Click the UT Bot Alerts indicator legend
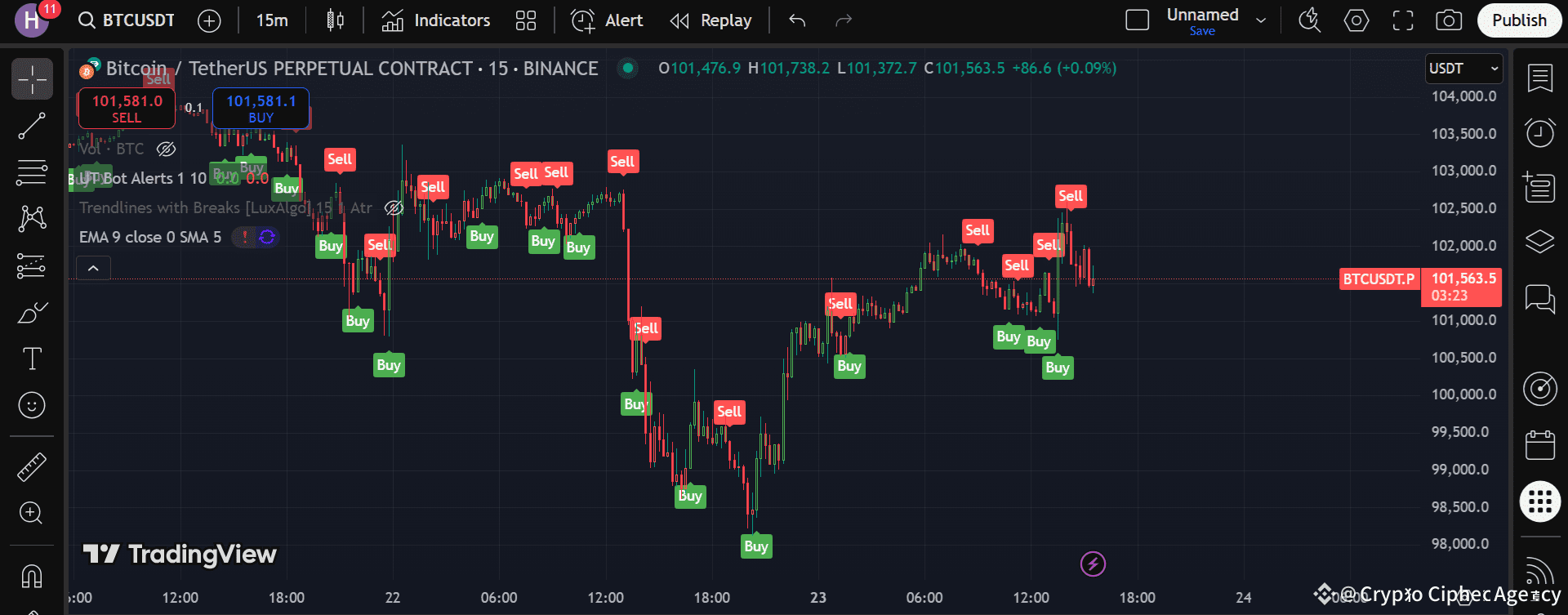Screen dimensions: 1568x615 (x=144, y=178)
